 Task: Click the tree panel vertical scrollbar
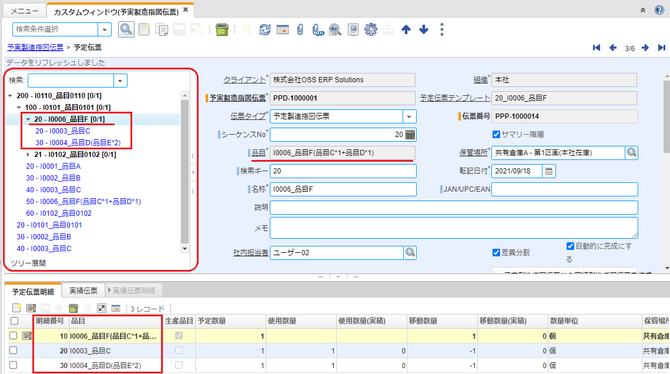click(x=185, y=171)
